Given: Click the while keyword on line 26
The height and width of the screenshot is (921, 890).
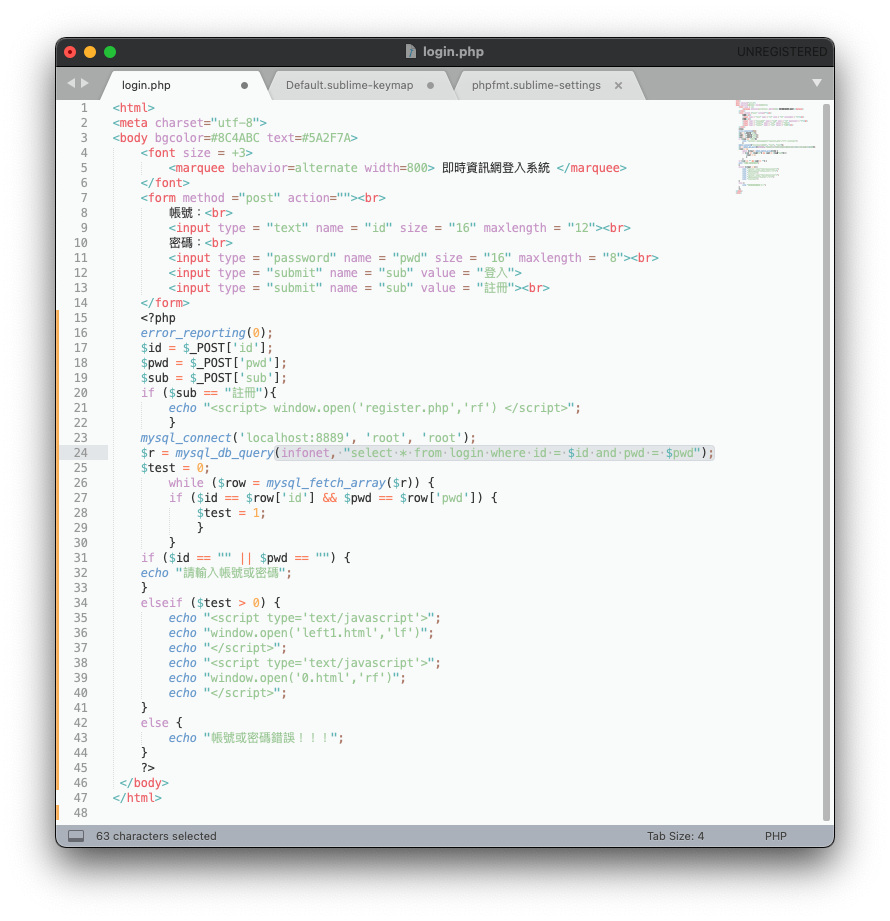Looking at the screenshot, I should coord(186,483).
